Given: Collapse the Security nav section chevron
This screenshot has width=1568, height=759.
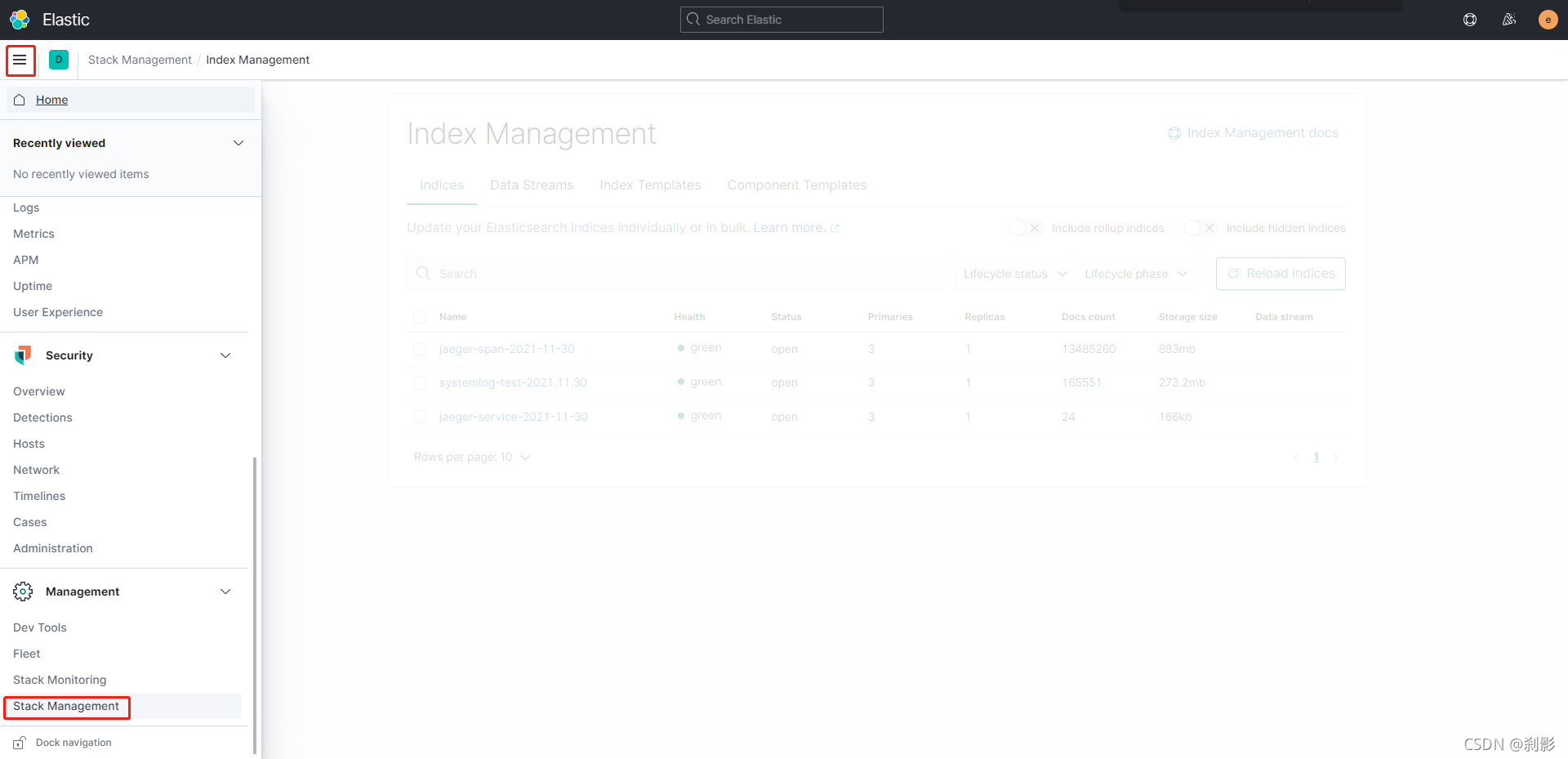Looking at the screenshot, I should click(x=225, y=355).
